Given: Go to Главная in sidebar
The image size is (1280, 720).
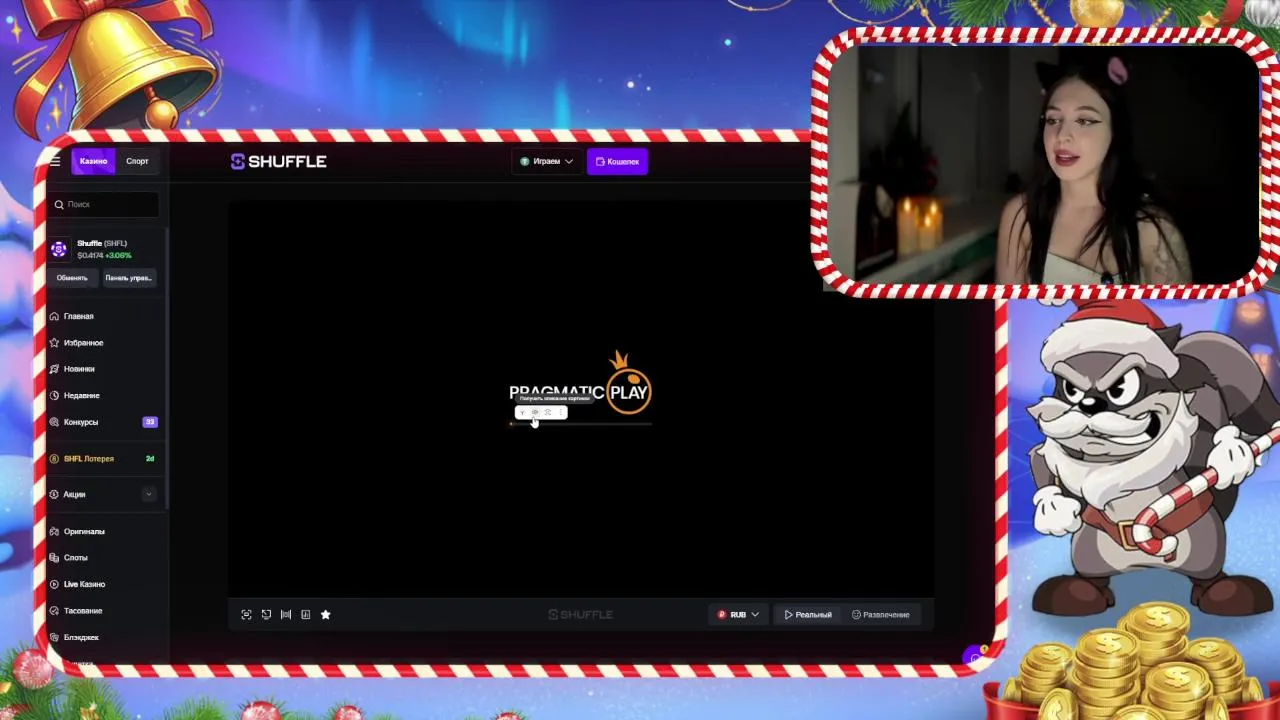Looking at the screenshot, I should (78, 316).
